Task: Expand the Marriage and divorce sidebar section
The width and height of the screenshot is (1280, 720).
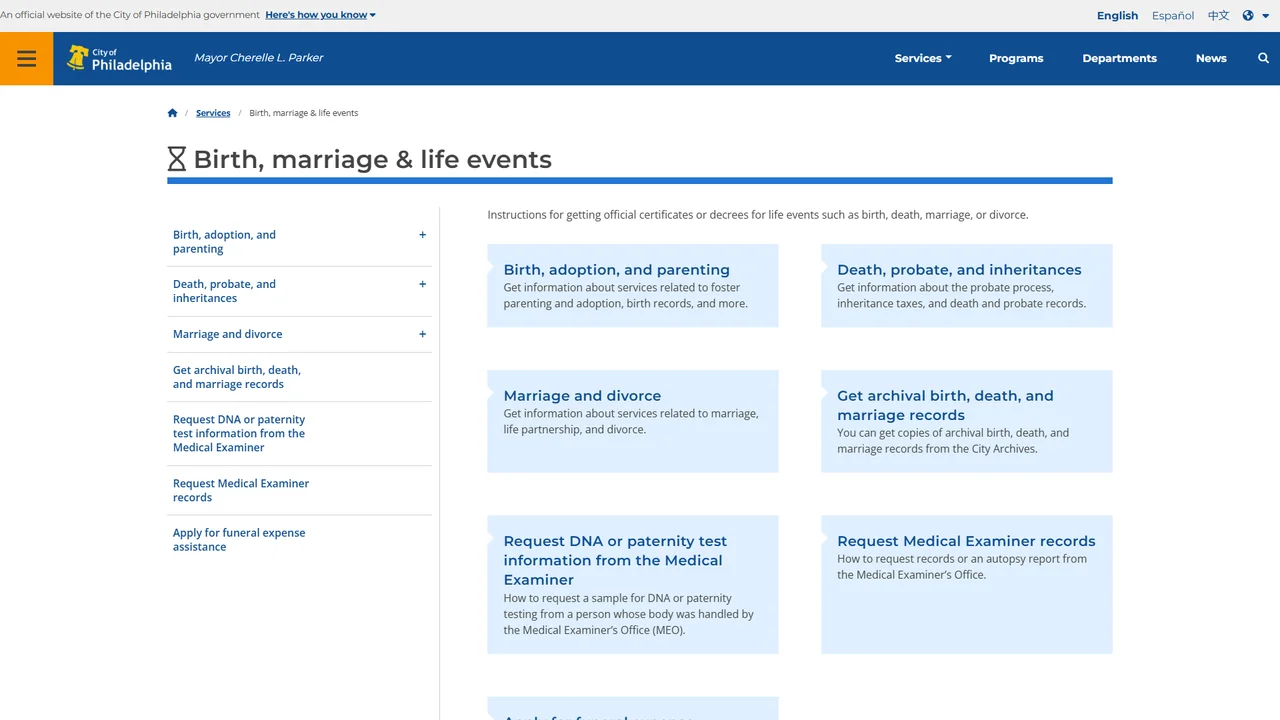Action: tap(422, 334)
